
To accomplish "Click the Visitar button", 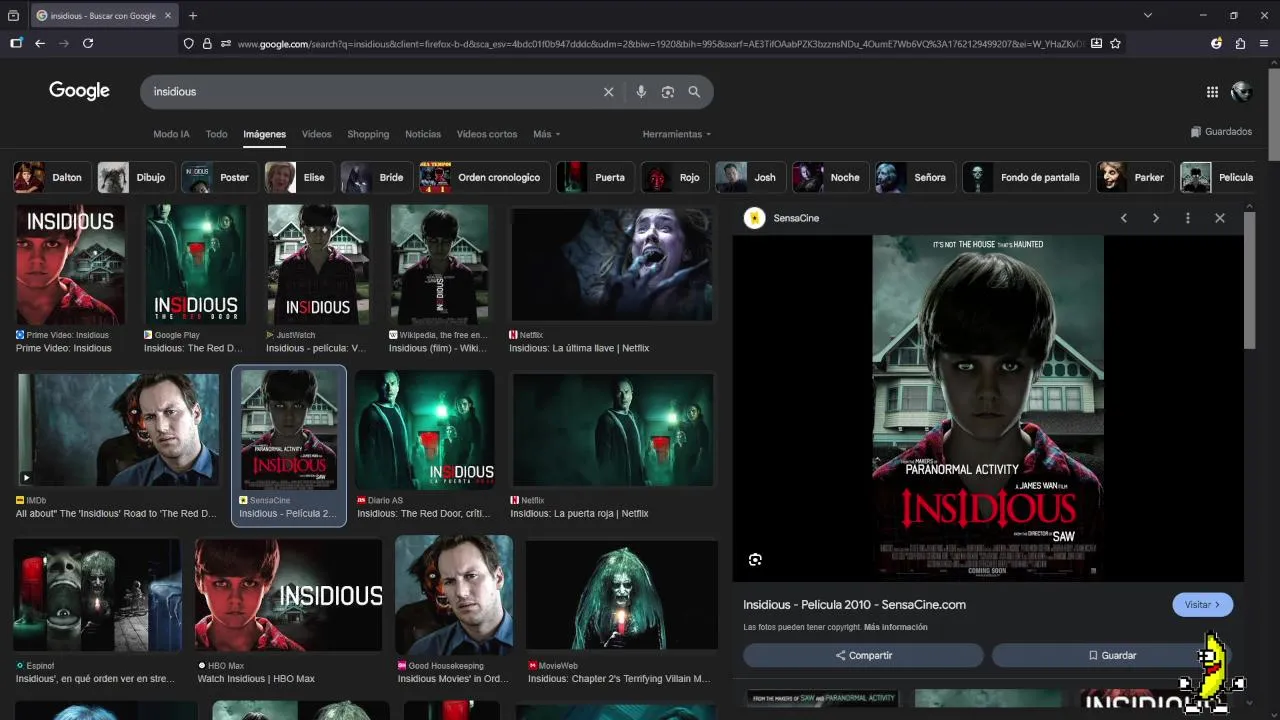I will click(x=1202, y=605).
